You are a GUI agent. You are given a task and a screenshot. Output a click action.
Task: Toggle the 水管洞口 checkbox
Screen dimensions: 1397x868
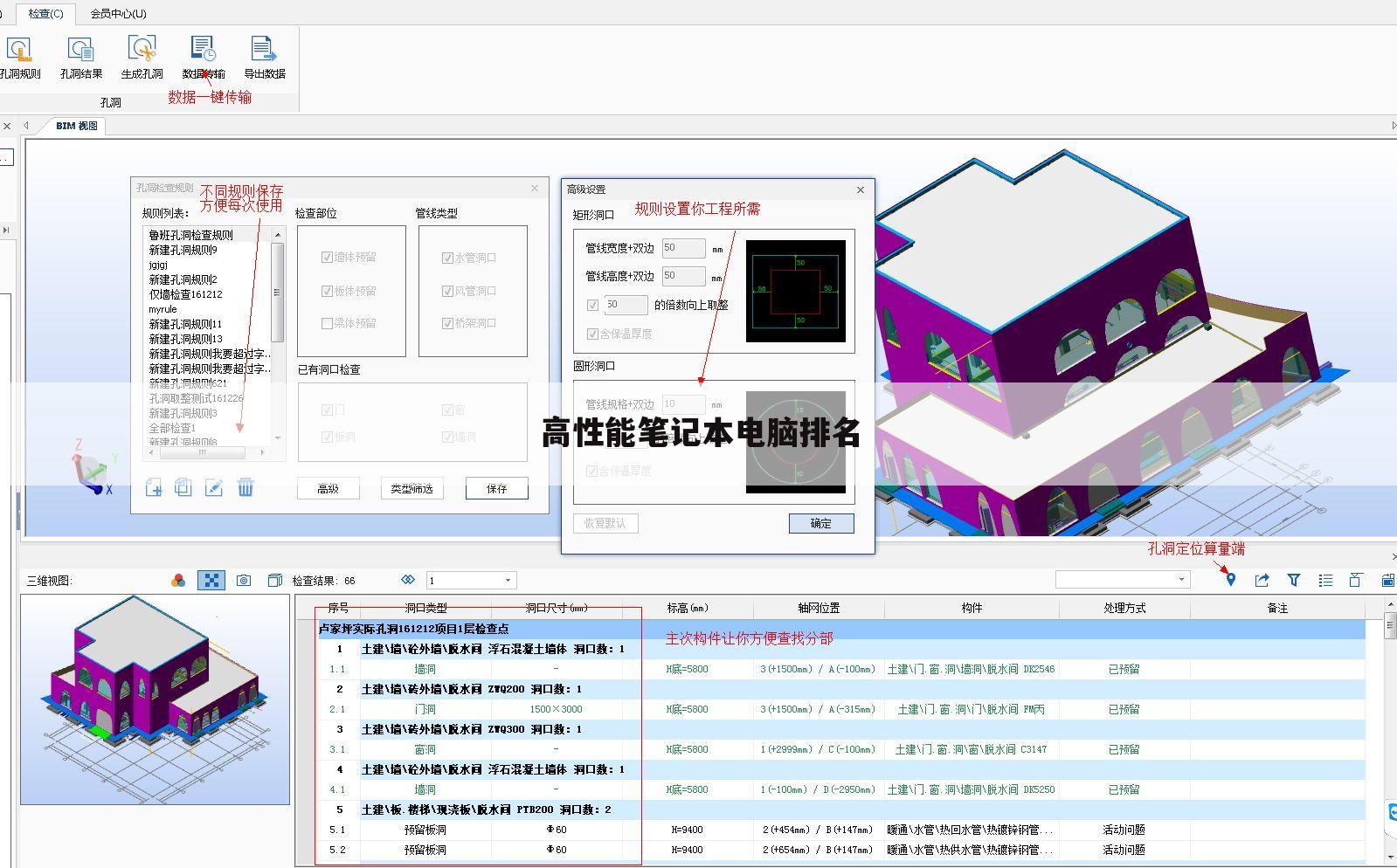[447, 258]
